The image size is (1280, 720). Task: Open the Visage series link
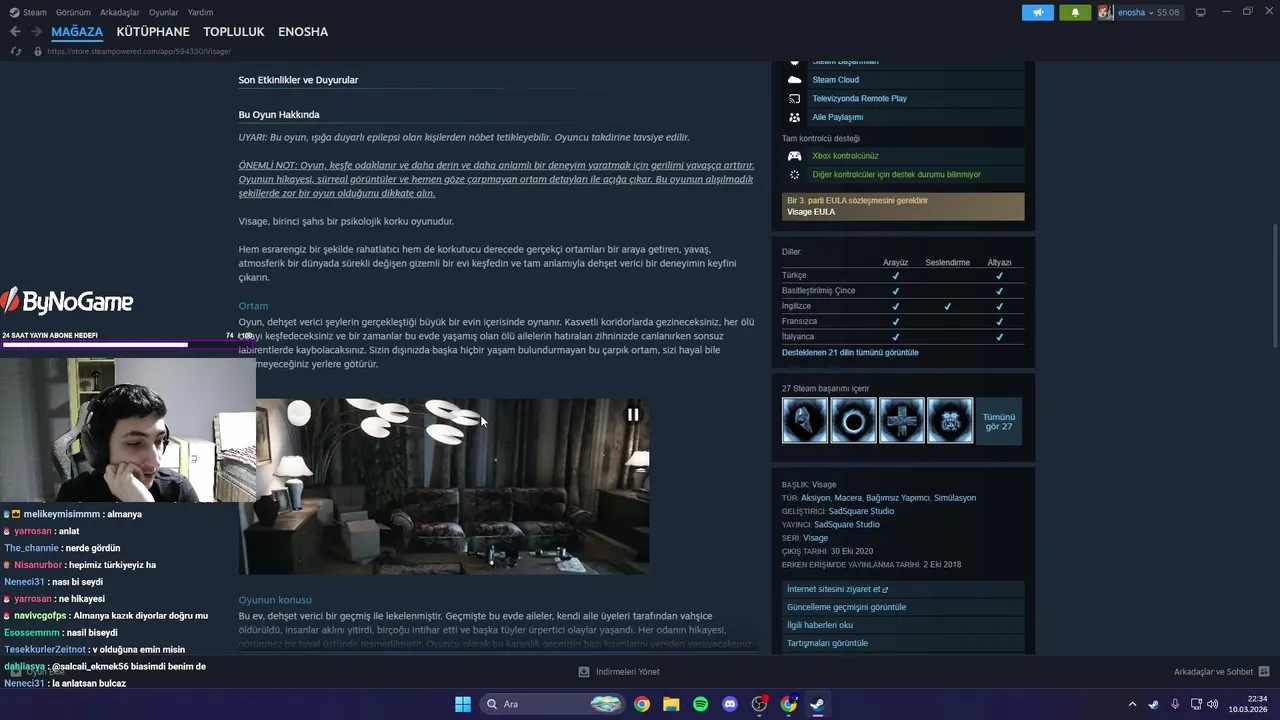(815, 538)
